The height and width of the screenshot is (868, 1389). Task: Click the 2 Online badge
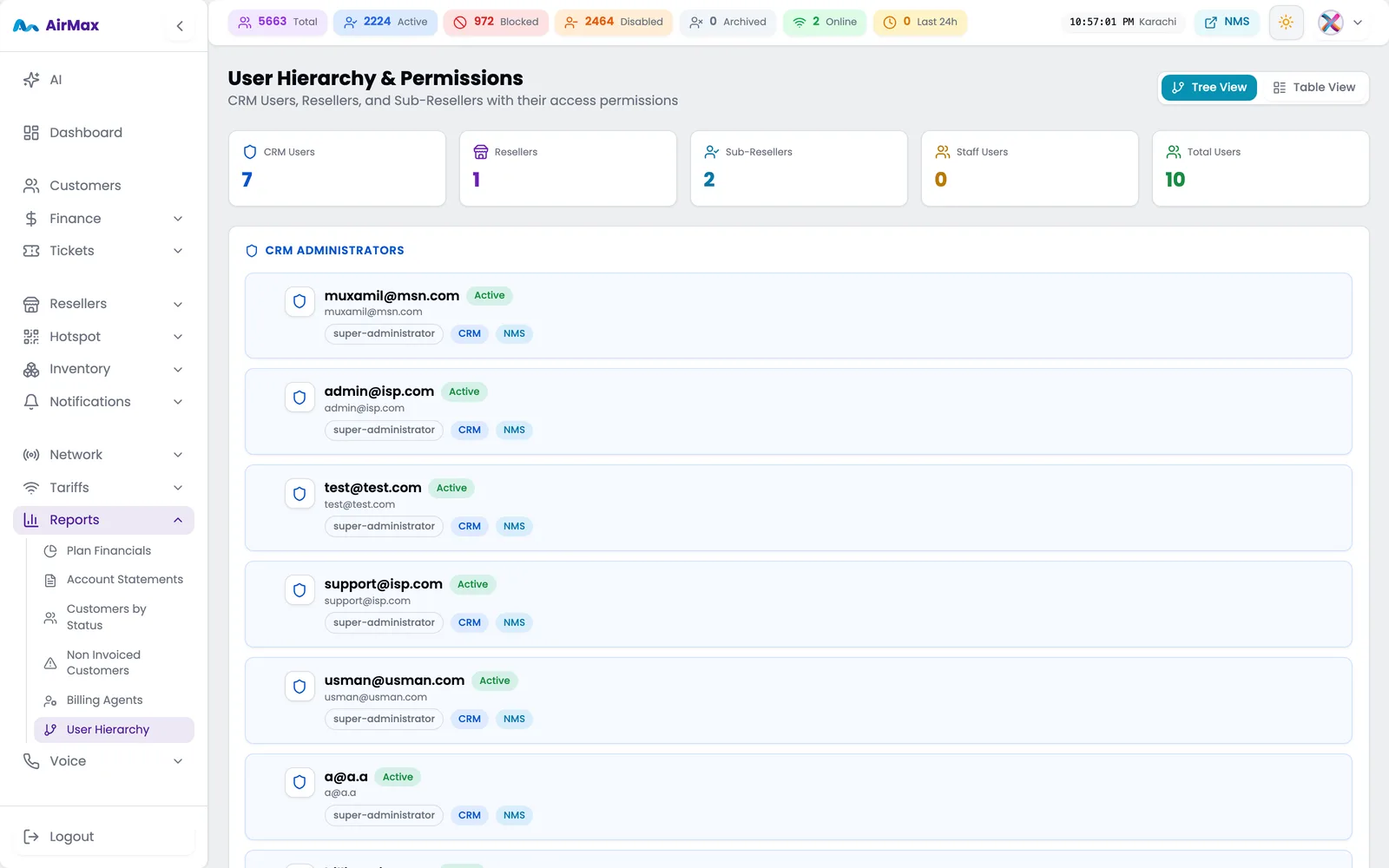coord(825,23)
